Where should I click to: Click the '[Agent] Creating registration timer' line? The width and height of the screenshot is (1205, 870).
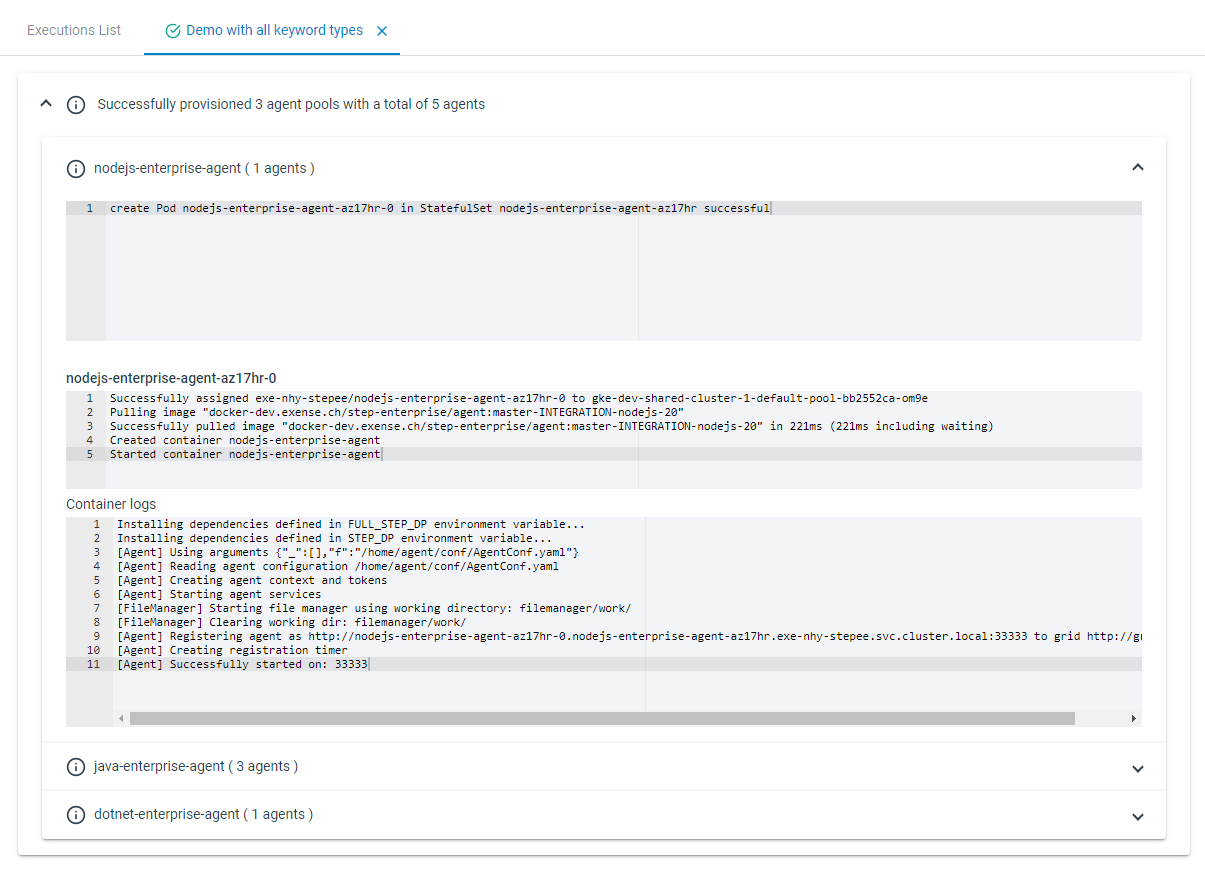tap(232, 650)
